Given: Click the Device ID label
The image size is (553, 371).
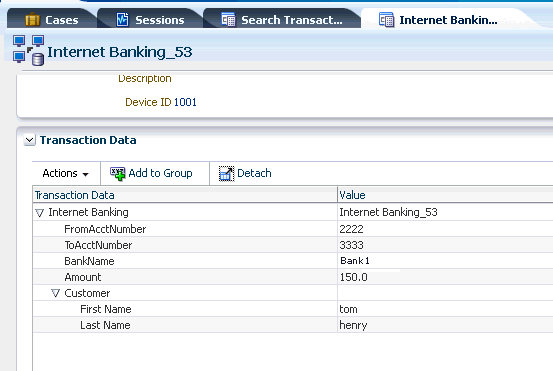Looking at the screenshot, I should (x=148, y=102).
